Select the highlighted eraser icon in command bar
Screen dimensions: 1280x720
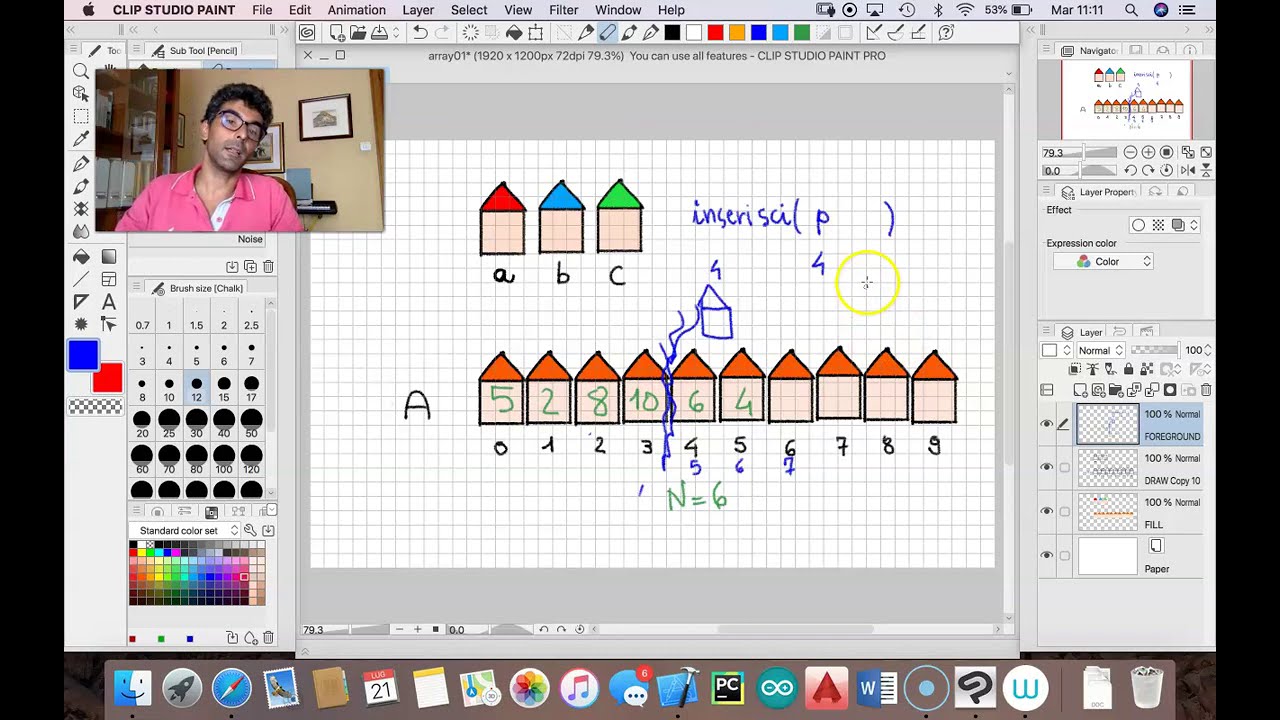click(607, 32)
